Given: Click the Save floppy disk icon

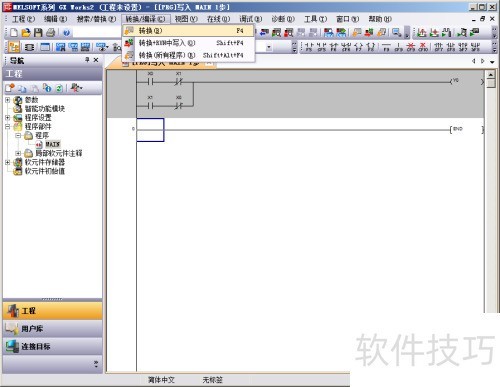Looking at the screenshot, I should pyautogui.click(x=38, y=32).
